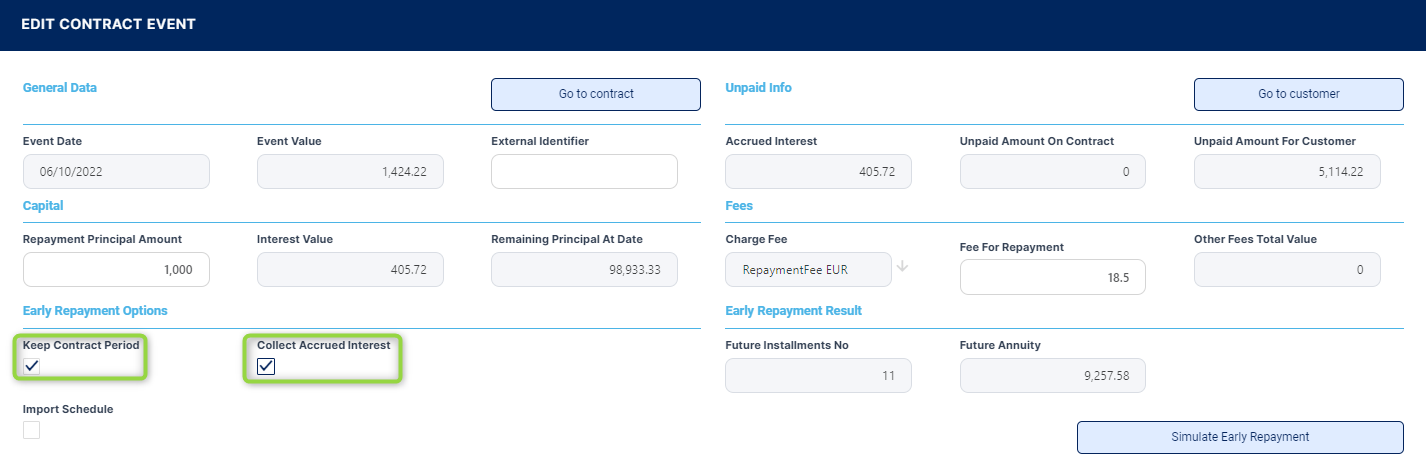1426x475 pixels.
Task: Select the Interest Value field
Action: point(350,270)
